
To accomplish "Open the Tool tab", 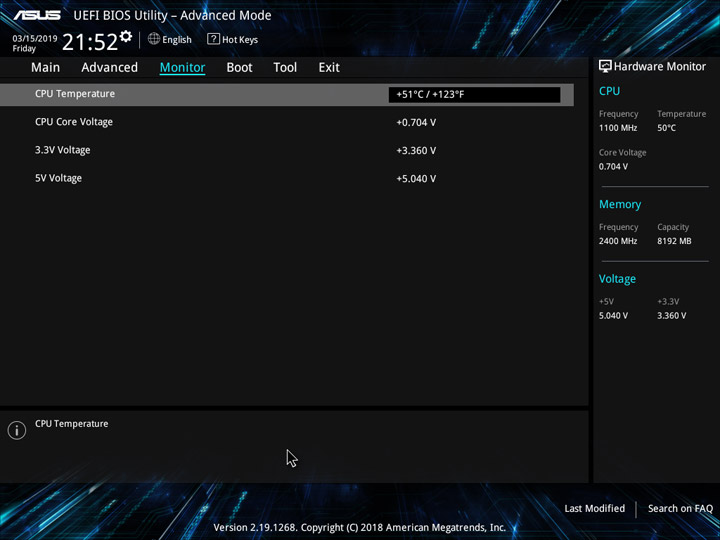I will pos(285,68).
